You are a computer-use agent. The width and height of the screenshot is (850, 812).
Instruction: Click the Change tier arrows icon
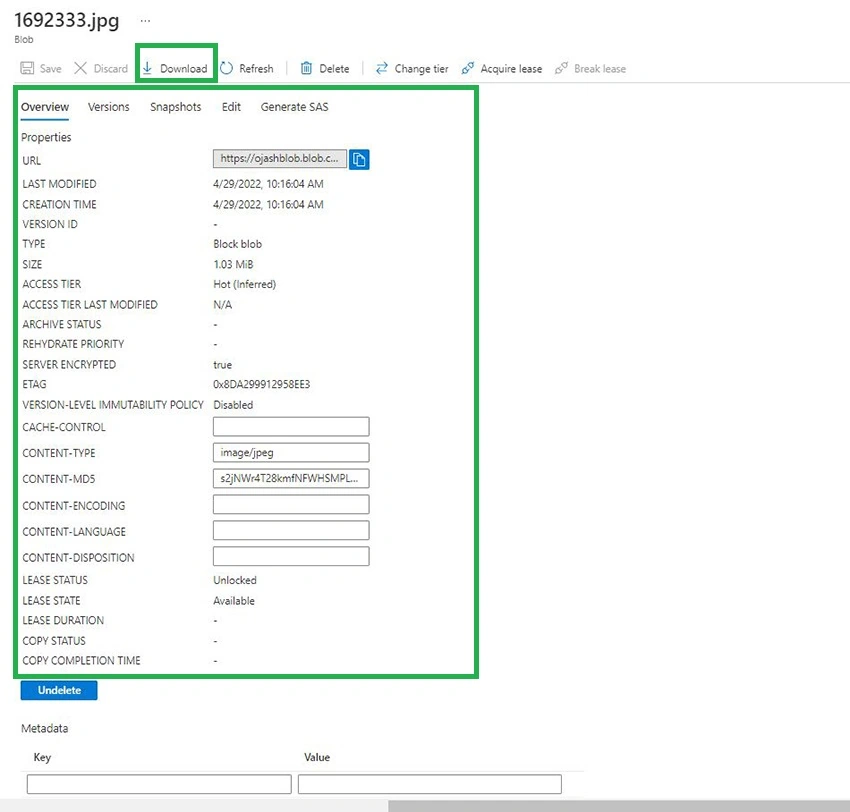pos(382,68)
